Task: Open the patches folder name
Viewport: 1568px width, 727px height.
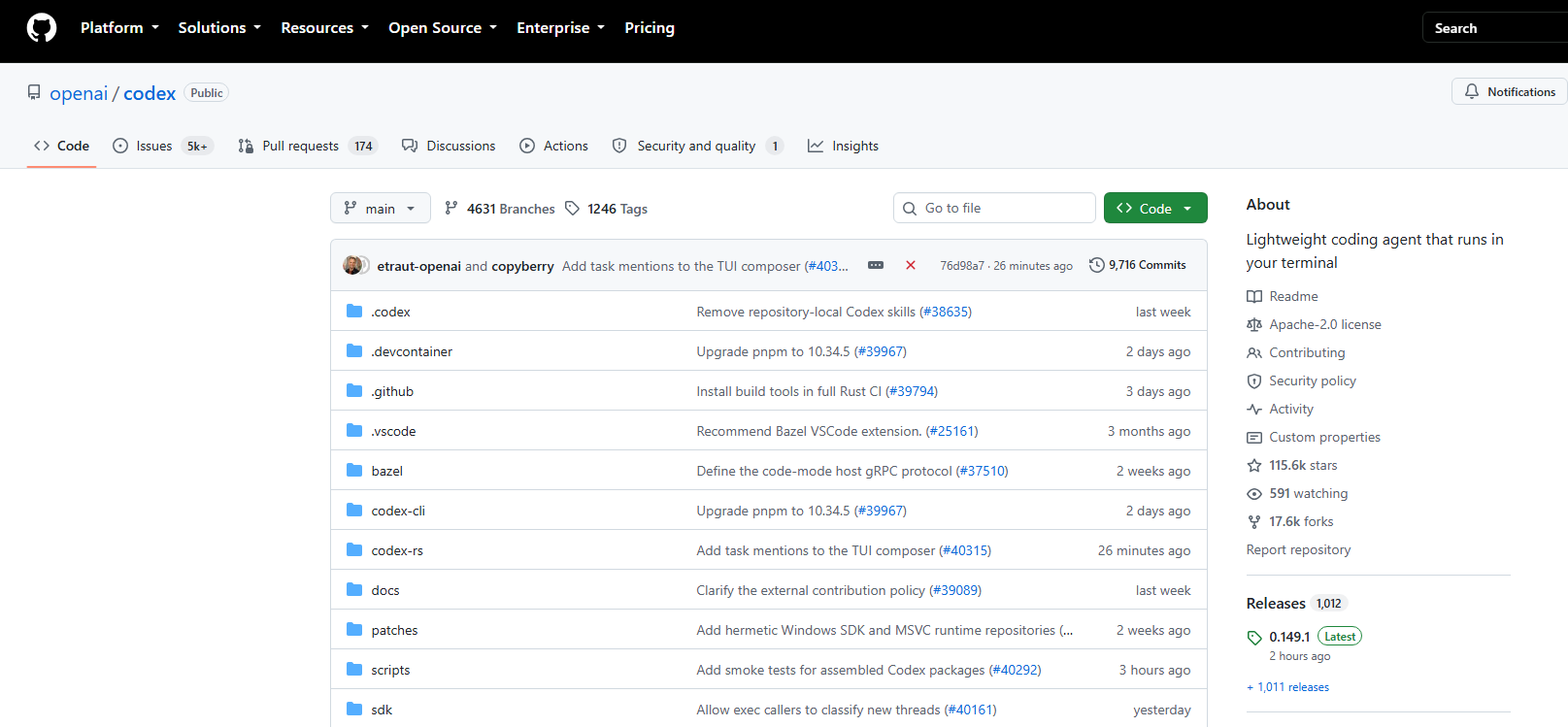Action: pos(394,630)
